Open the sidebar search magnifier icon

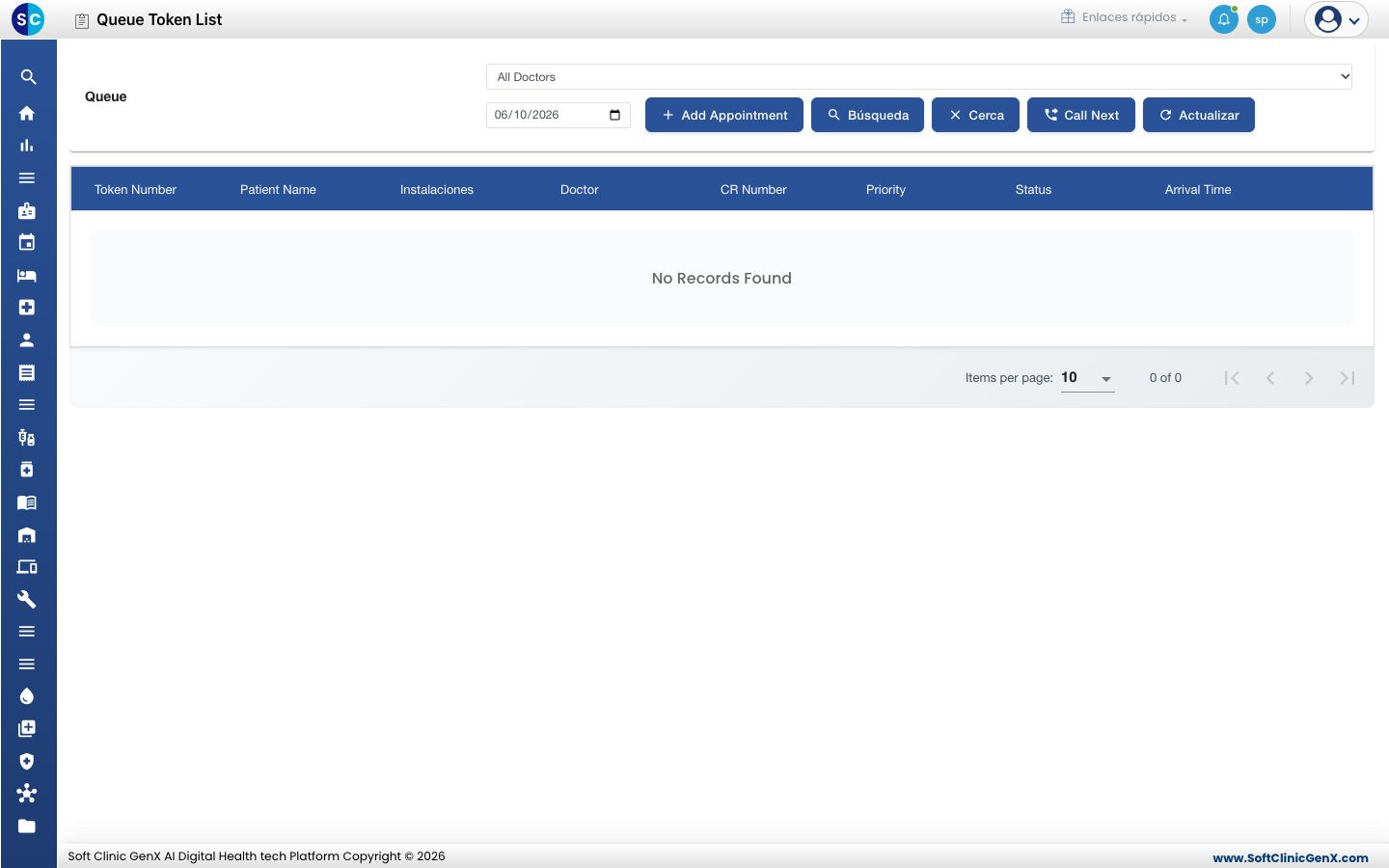pos(28,77)
